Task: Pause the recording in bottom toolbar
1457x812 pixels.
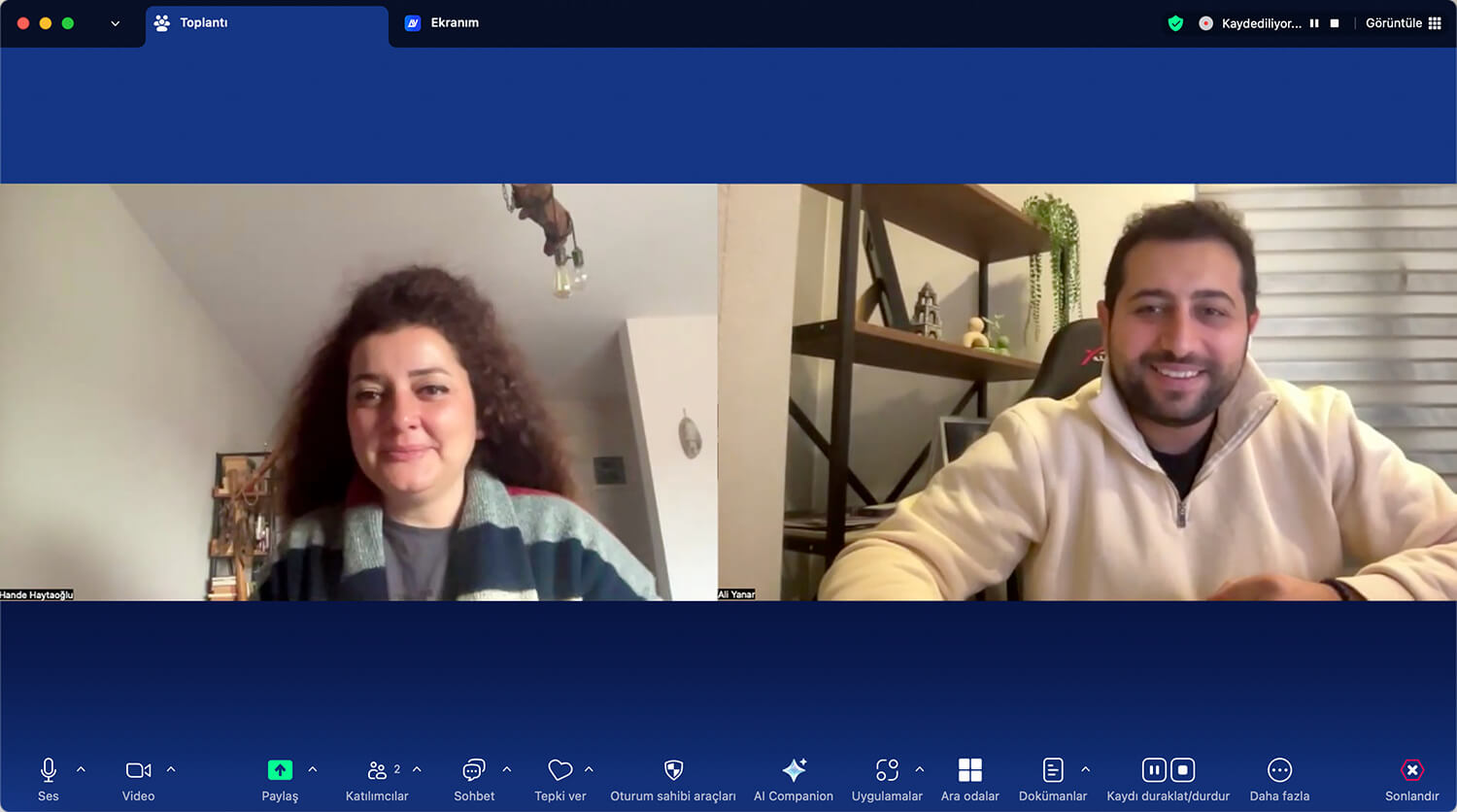Action: click(1154, 770)
